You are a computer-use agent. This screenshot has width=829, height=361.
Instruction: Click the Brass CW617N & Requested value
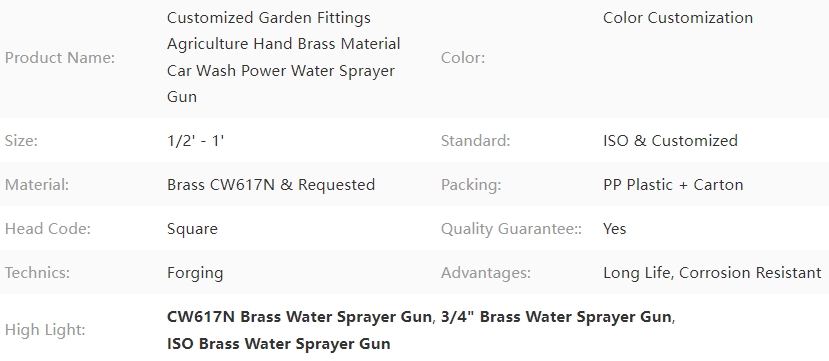pos(271,184)
